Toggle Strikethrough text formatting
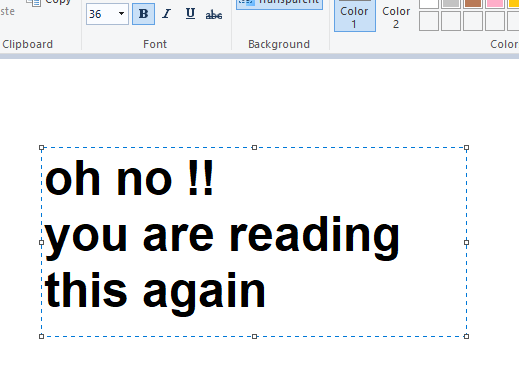This screenshot has height=383, width=519. tap(214, 15)
